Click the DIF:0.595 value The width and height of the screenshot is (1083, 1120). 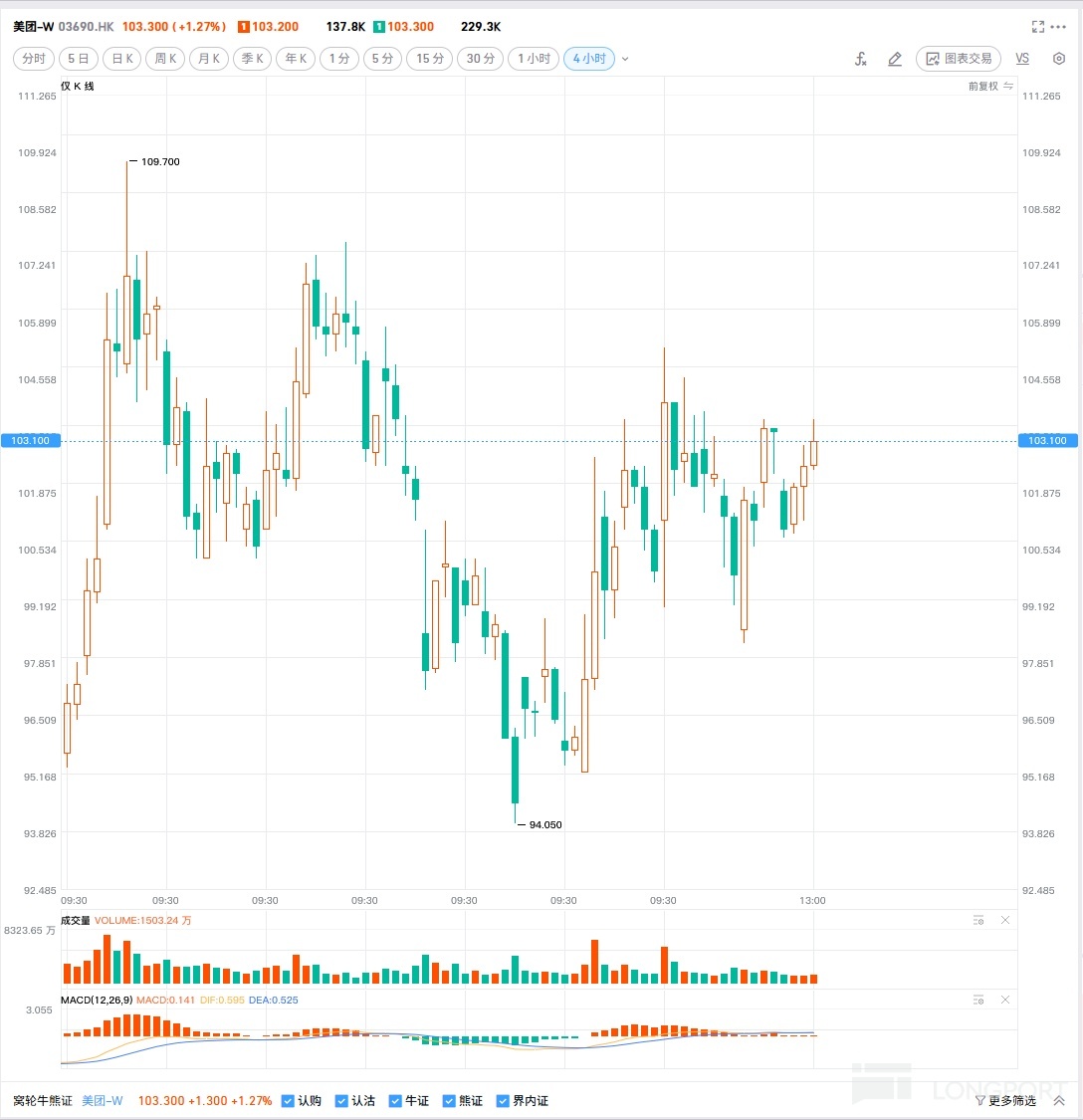pos(221,1000)
